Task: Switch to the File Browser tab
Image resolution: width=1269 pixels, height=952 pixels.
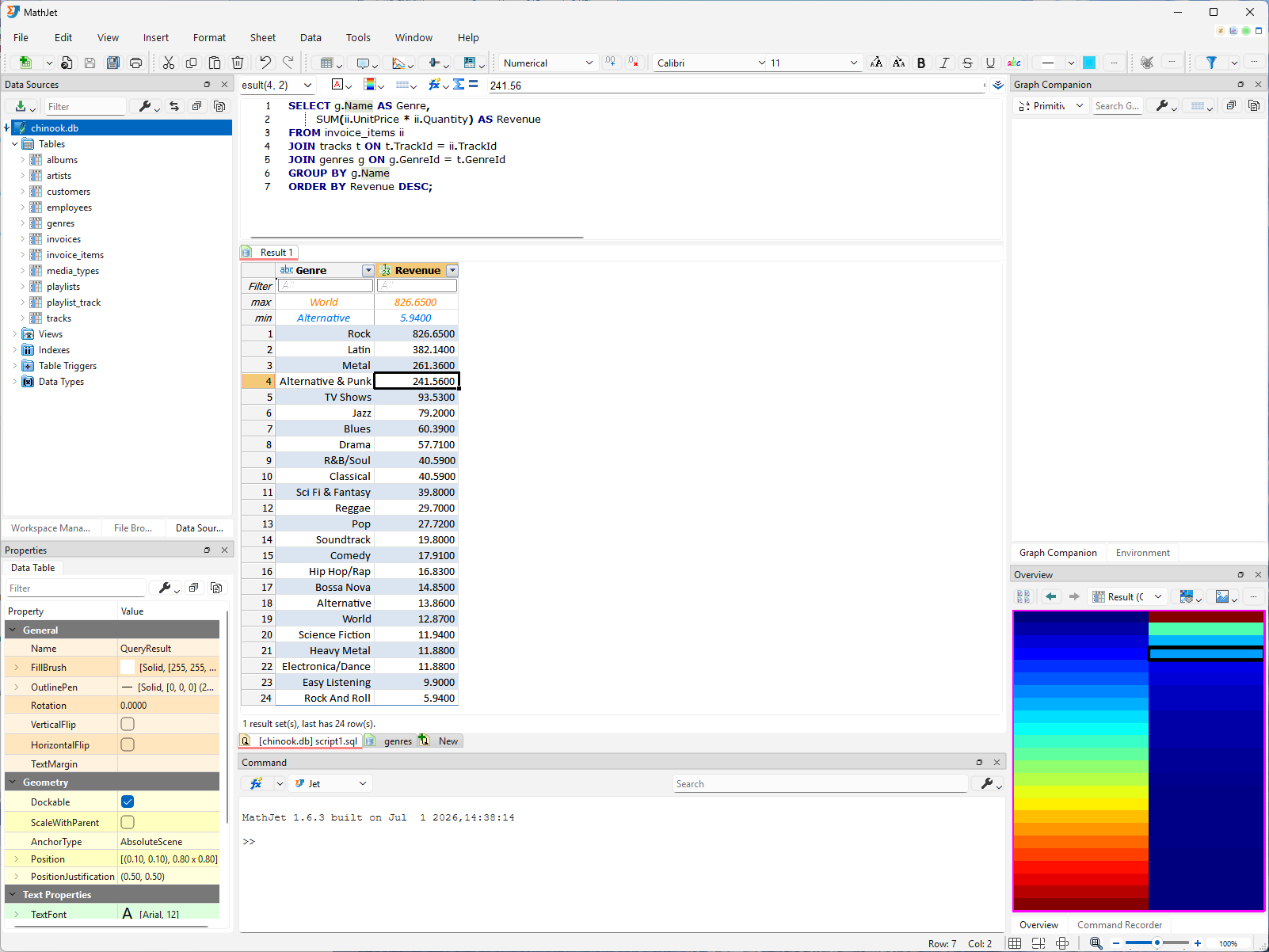Action: [133, 528]
